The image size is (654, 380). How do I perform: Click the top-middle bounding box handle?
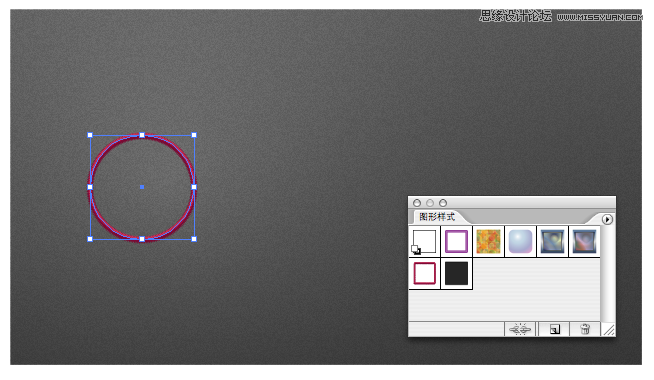[142, 135]
